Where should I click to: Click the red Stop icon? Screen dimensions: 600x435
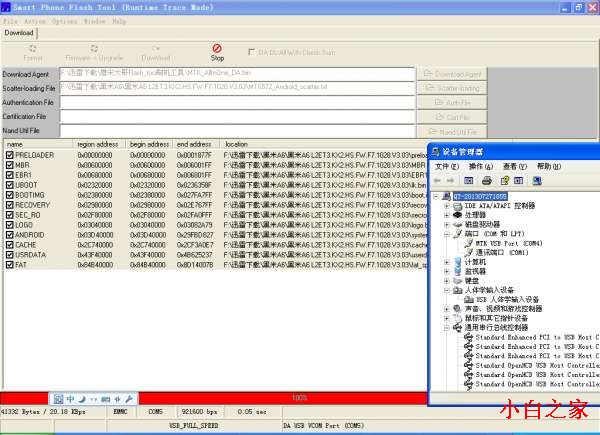click(x=217, y=48)
